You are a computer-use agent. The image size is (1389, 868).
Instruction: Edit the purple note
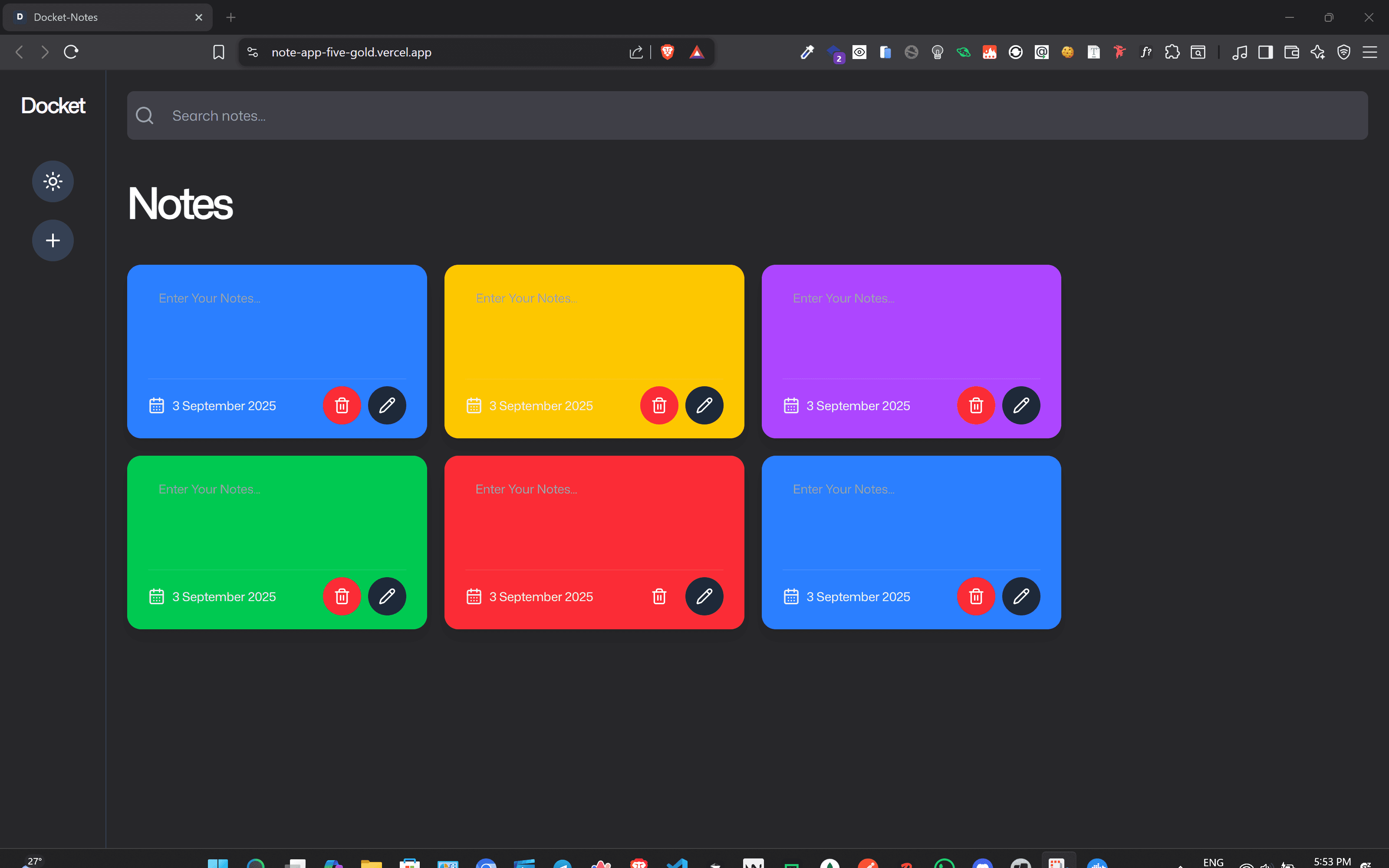point(1021,405)
